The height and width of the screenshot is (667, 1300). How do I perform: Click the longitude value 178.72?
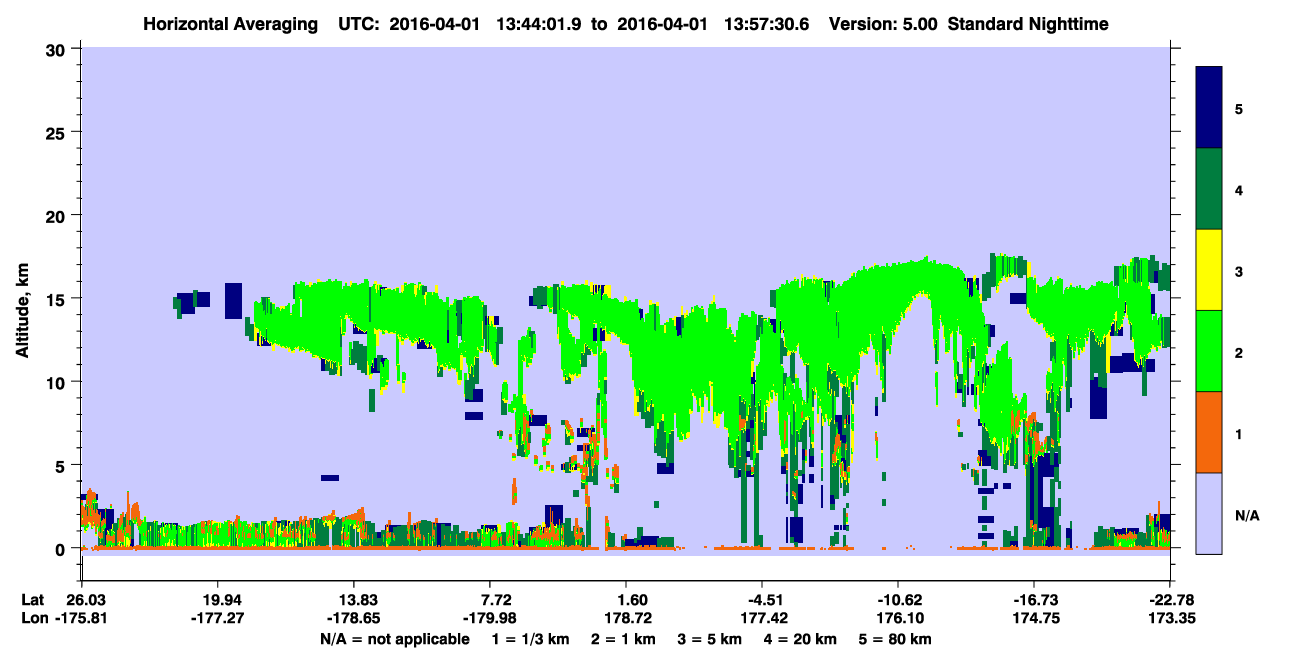pyautogui.click(x=629, y=618)
